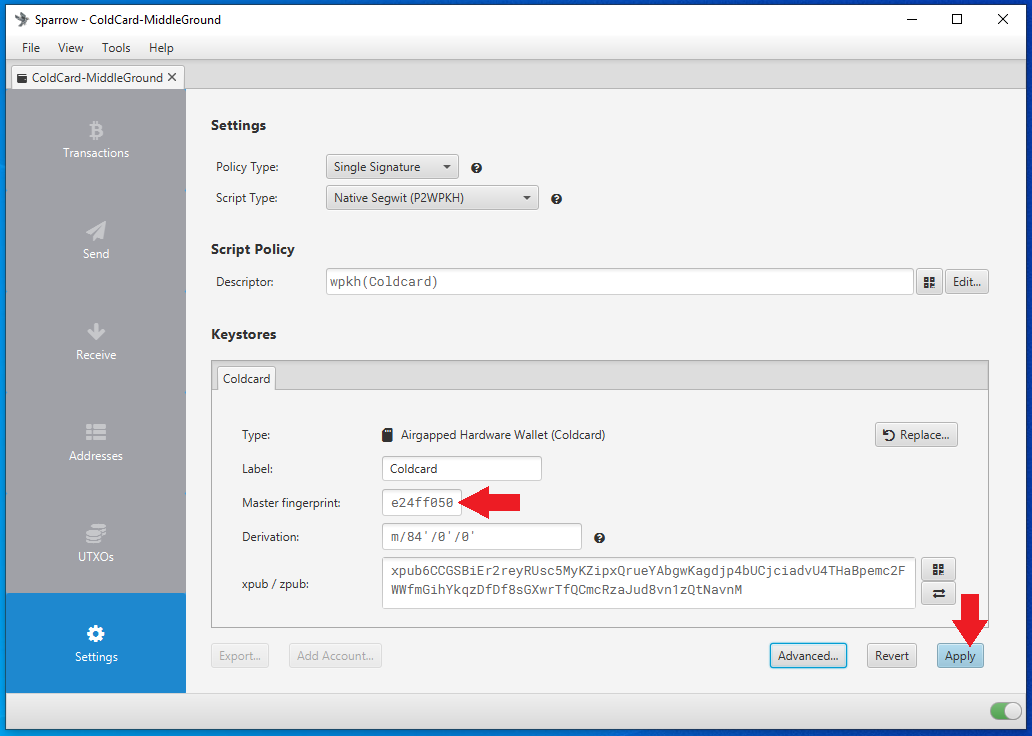Select the Settings sidebar section
Screen dimensions: 1032x736
coord(96,643)
